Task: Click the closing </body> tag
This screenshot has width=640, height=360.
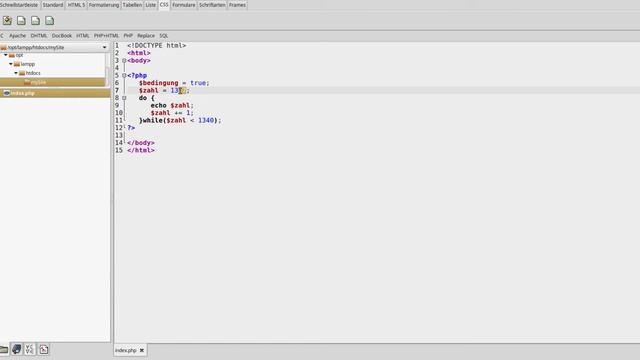Action: 141,143
